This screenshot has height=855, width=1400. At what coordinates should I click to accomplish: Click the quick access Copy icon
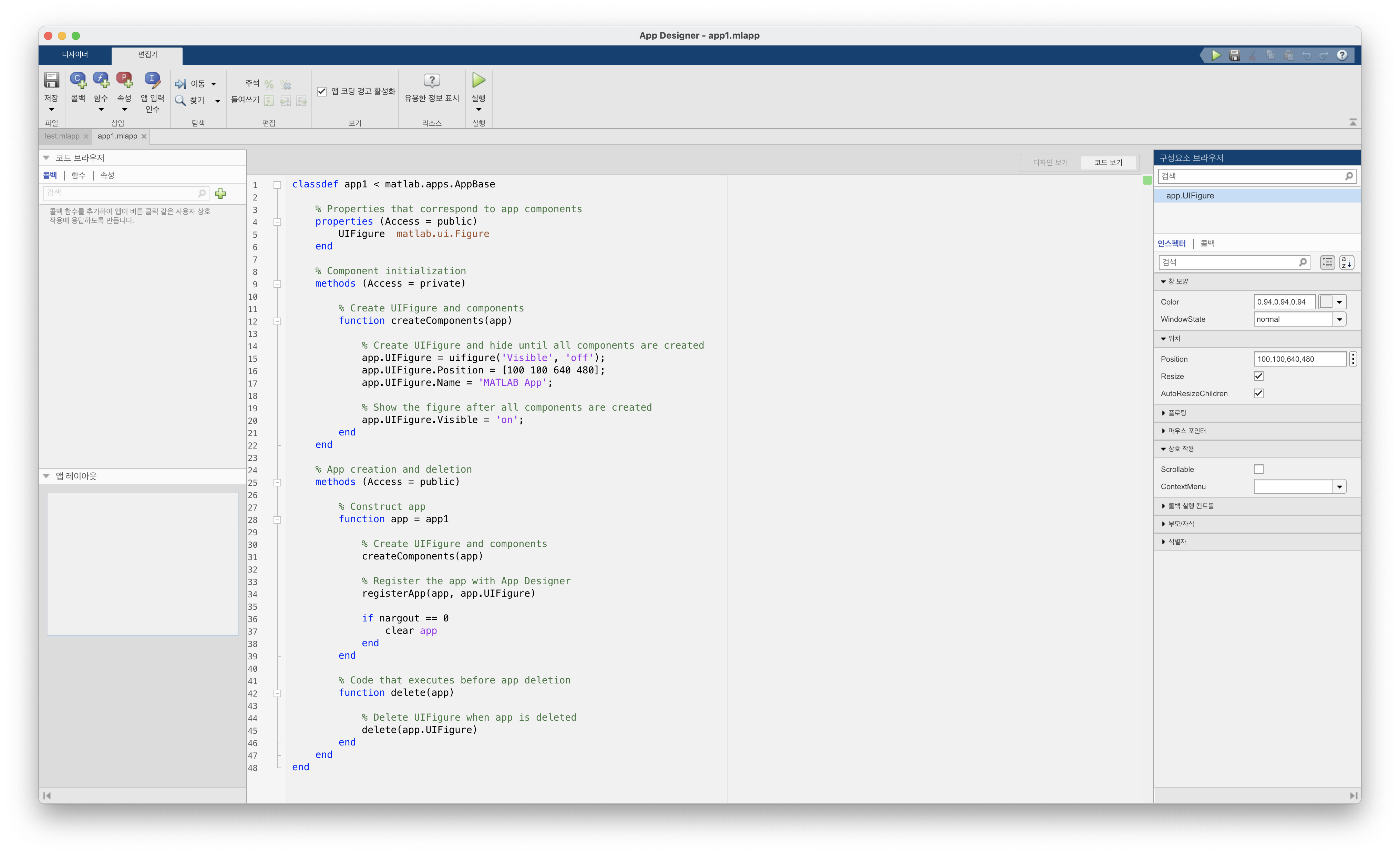(x=1270, y=55)
